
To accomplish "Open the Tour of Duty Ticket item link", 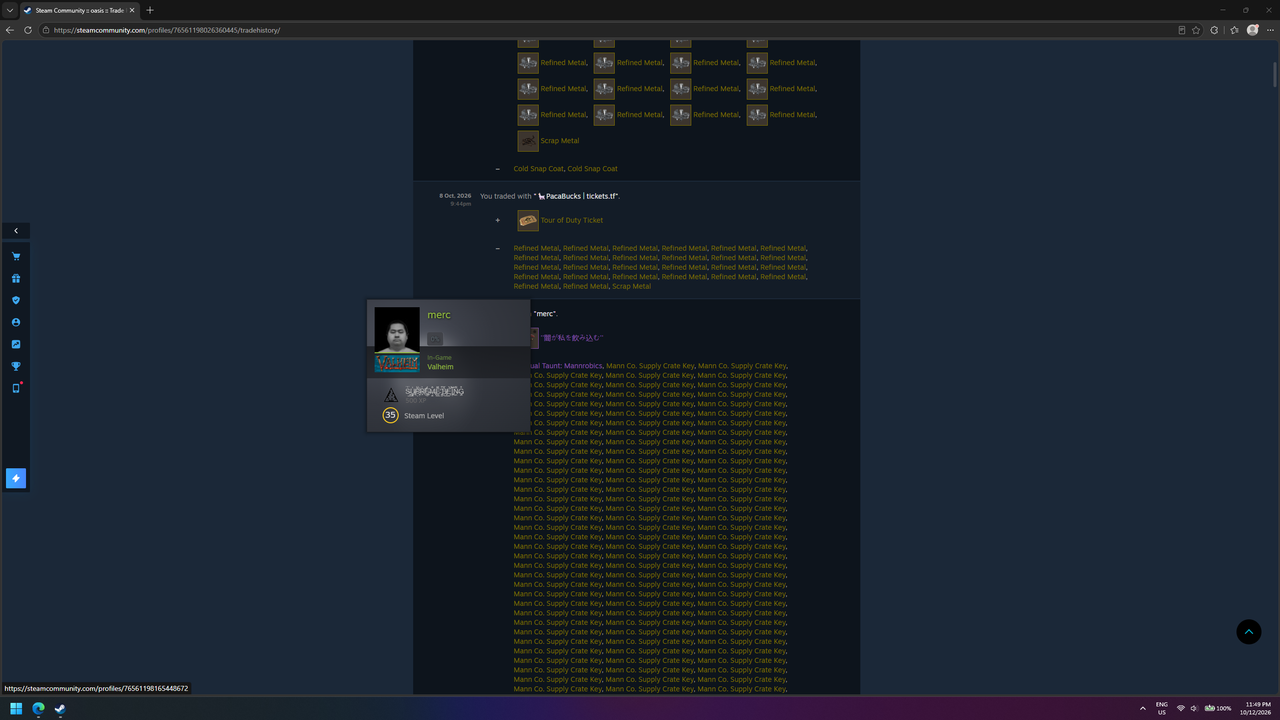I will 572,220.
